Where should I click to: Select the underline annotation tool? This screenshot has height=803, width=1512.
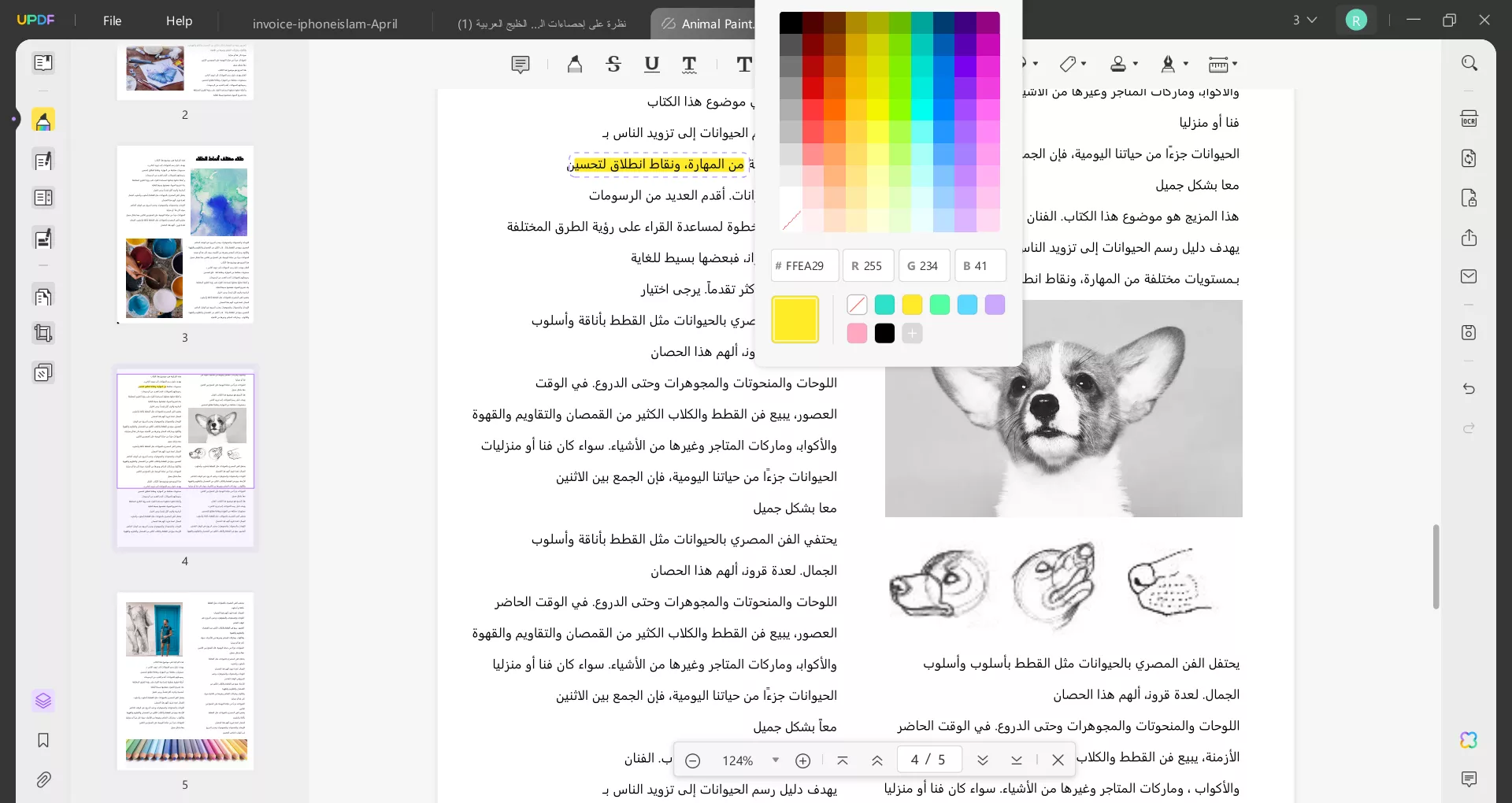(x=651, y=64)
